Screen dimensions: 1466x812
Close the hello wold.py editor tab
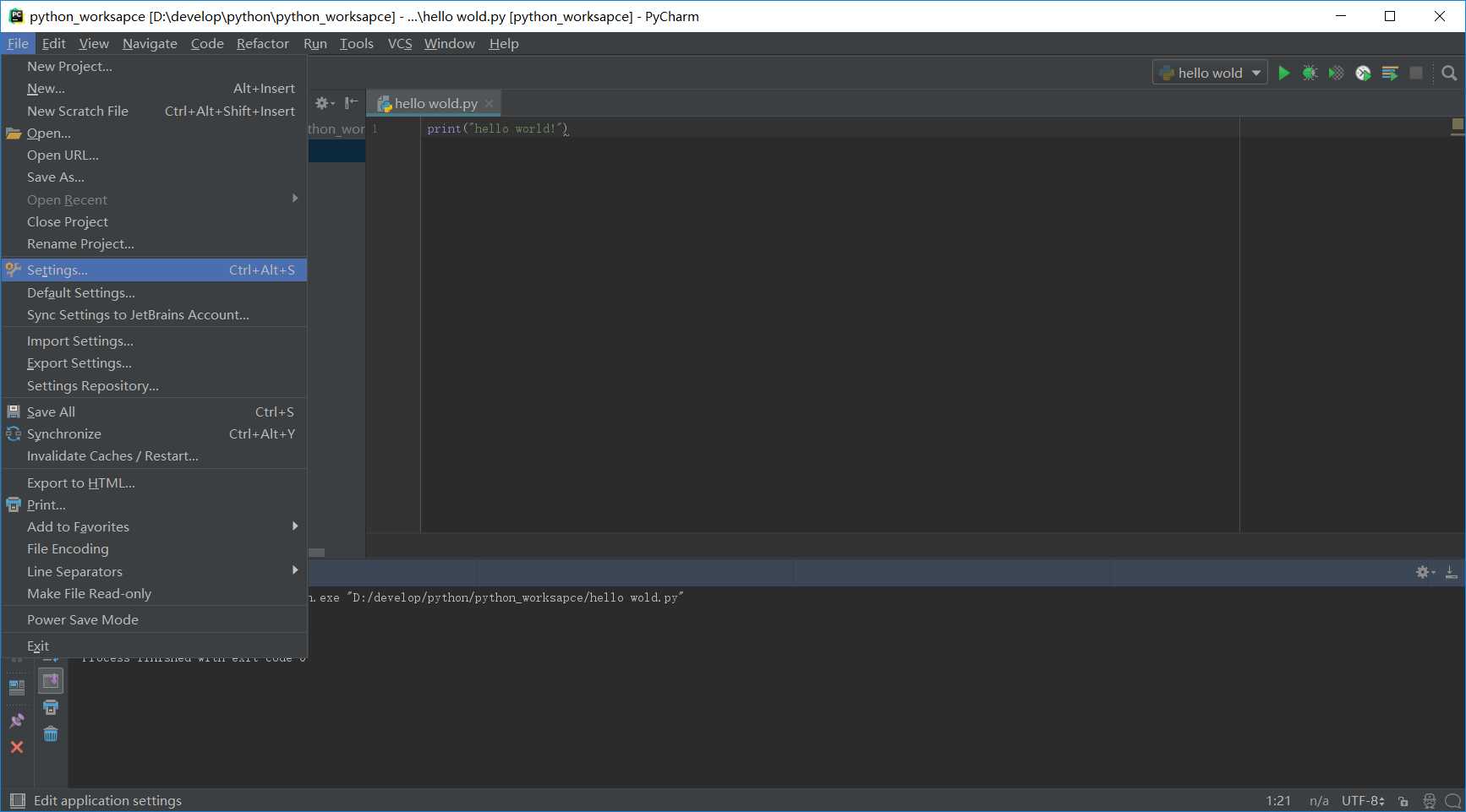[489, 103]
